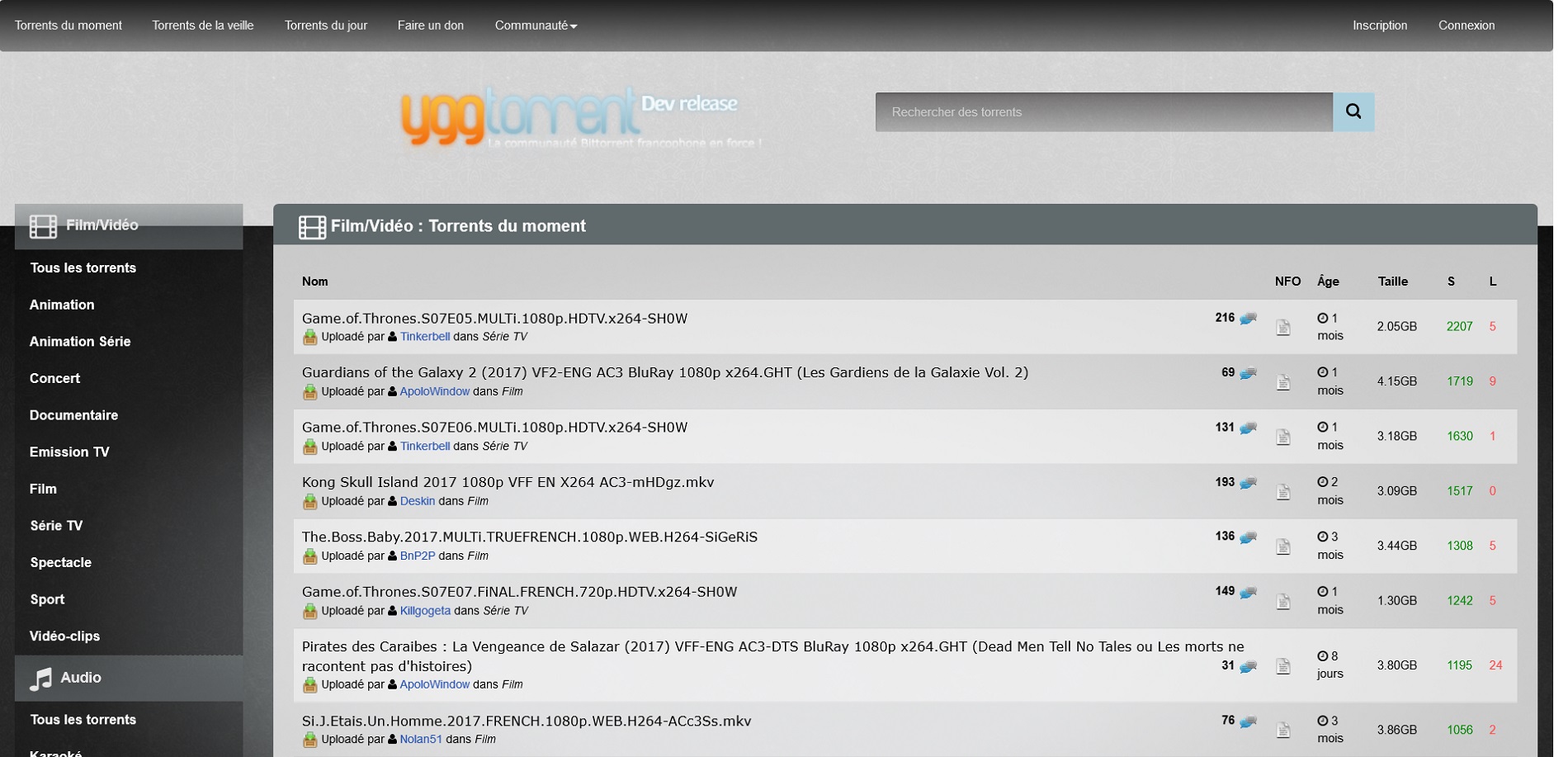Click Connexion to log in

coord(1466,26)
